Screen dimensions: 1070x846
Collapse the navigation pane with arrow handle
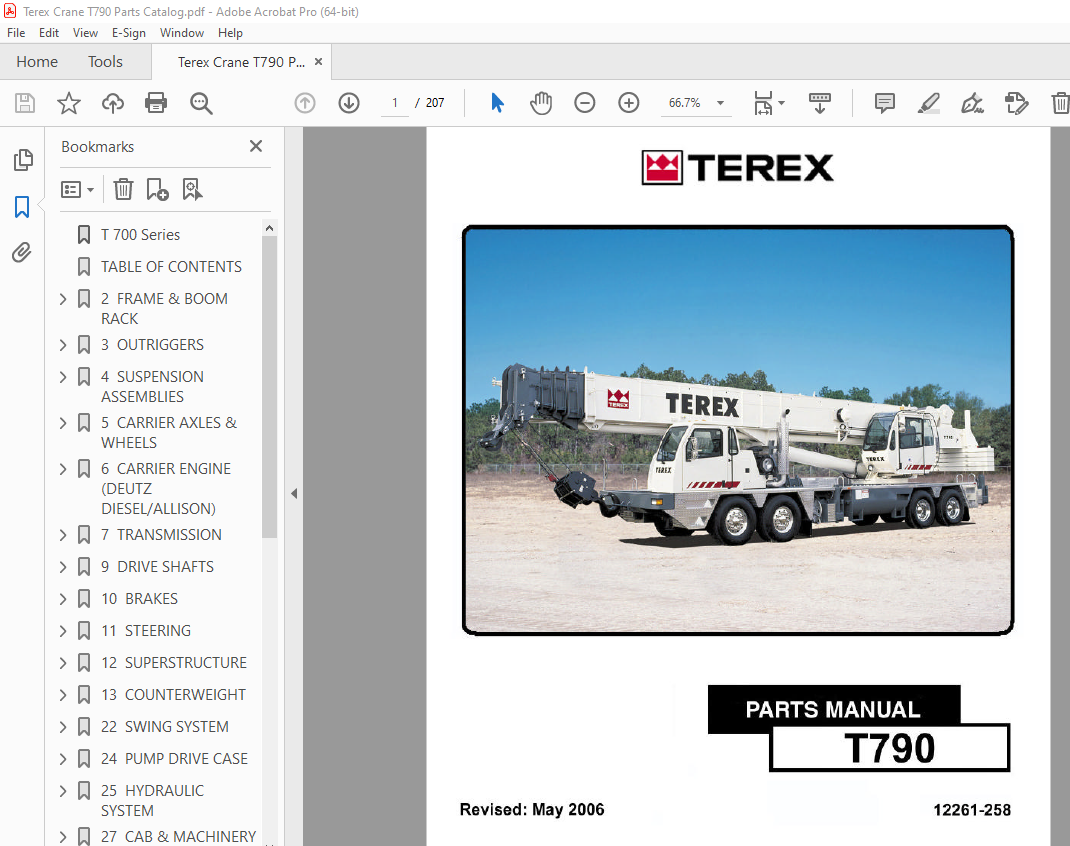coord(294,493)
